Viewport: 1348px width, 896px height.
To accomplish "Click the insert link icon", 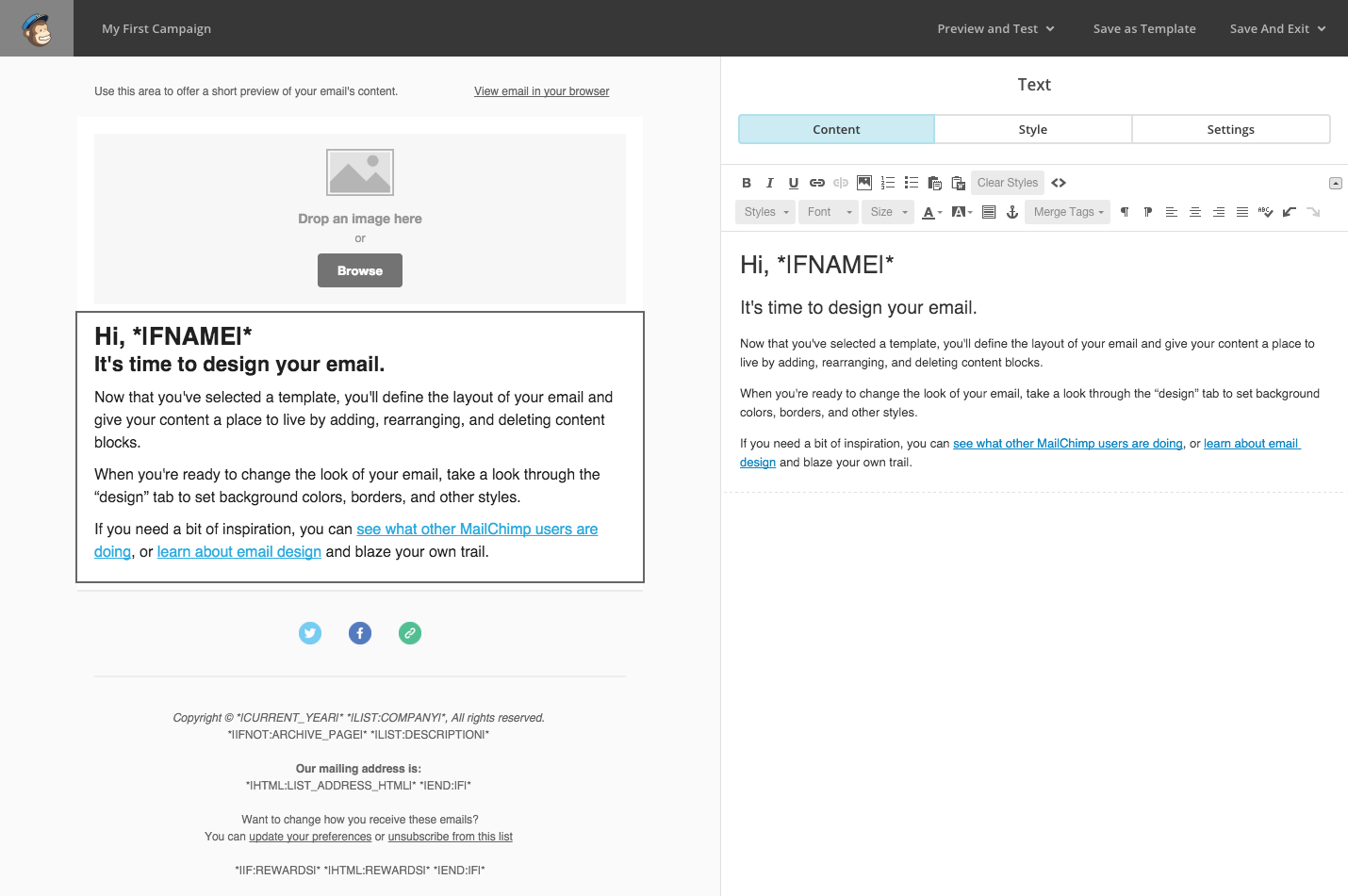I will click(817, 183).
